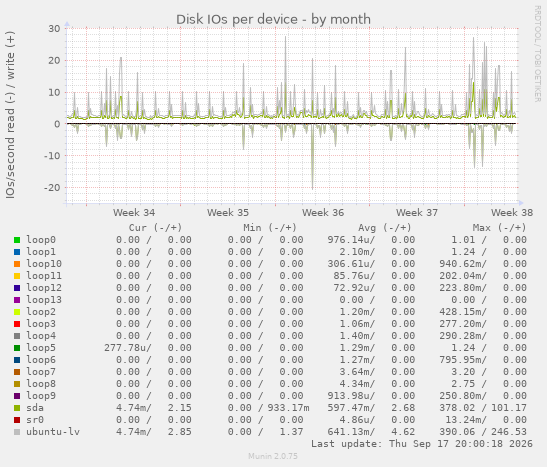This screenshot has width=547, height=467.
Task: Click the 'Min (-/+)' column header
Action: click(x=270, y=228)
